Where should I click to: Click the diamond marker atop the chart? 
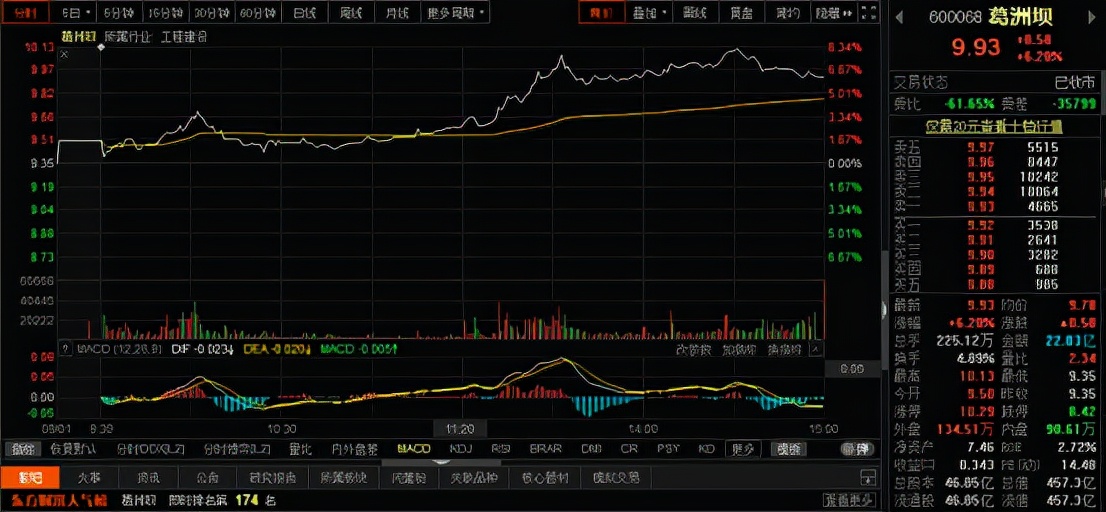(x=101, y=47)
